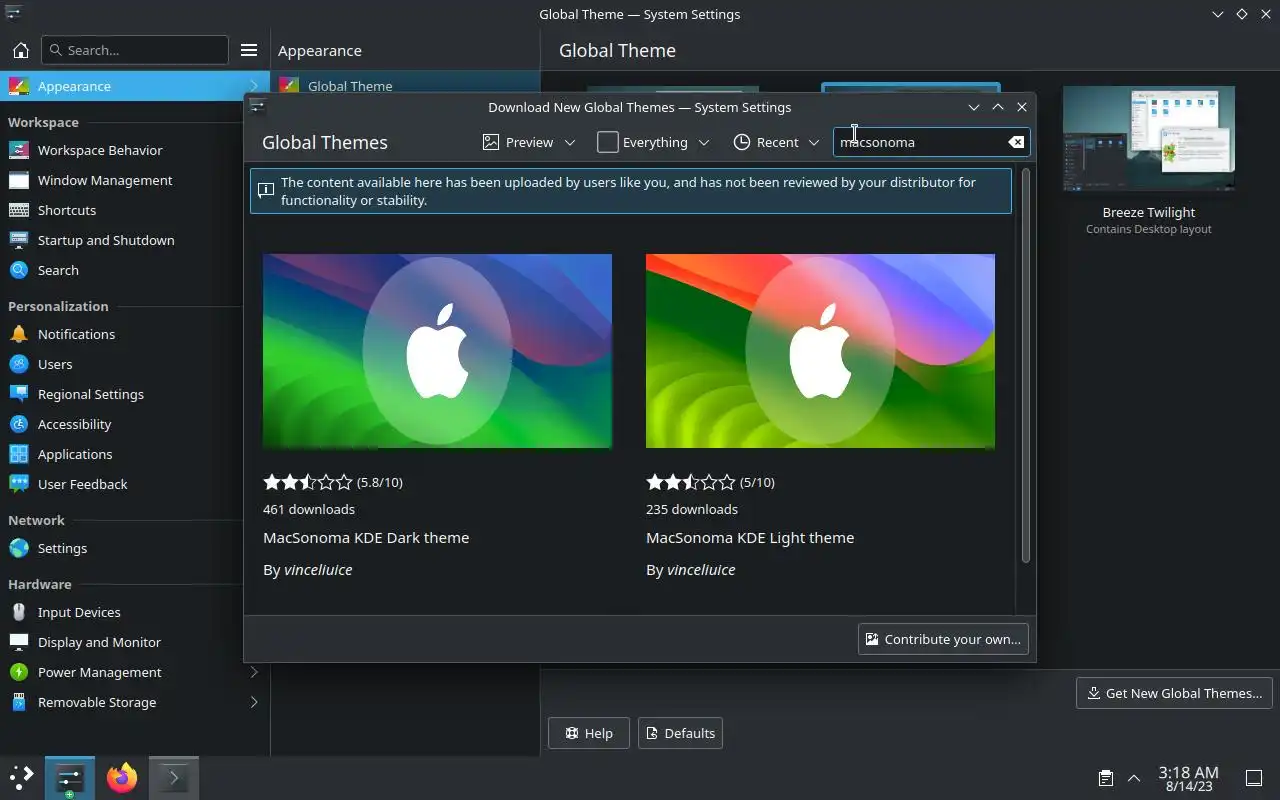Click the Search magnifier icon in sidebar
Image resolution: width=1280 pixels, height=800 pixels.
coord(19,270)
